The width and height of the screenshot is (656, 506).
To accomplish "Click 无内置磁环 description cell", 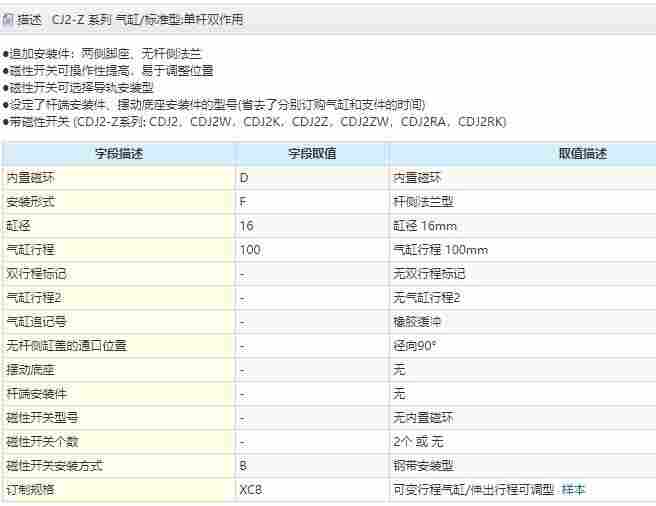I will 523,418.
